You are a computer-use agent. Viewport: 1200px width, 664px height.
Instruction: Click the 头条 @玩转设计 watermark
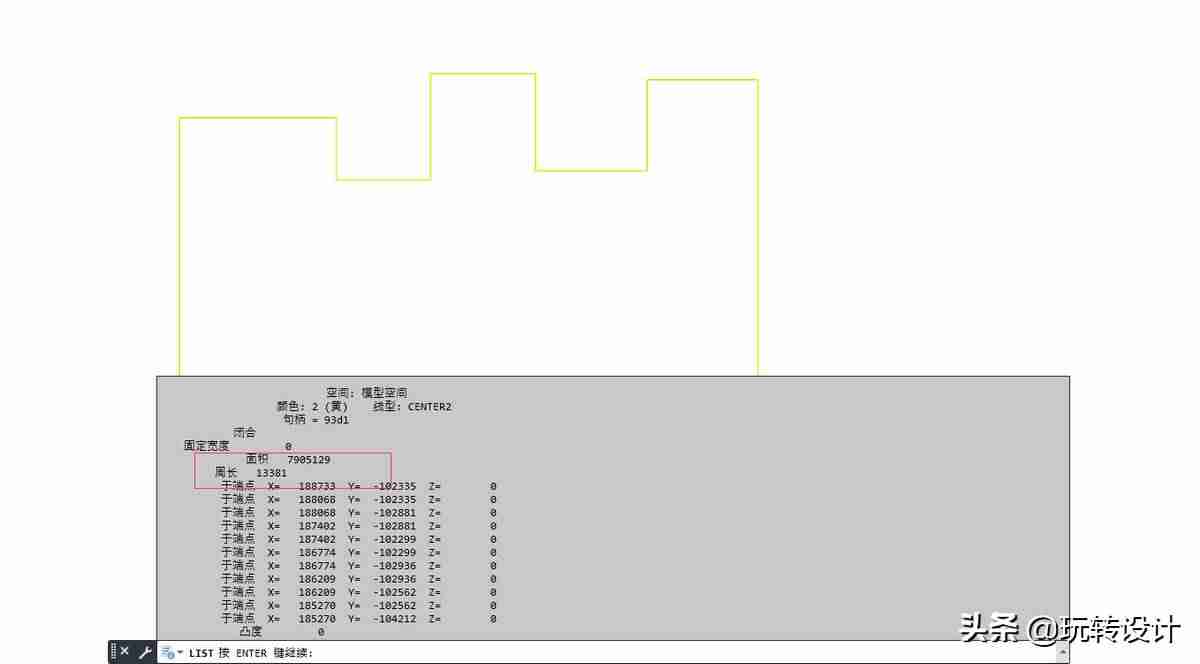point(1070,629)
